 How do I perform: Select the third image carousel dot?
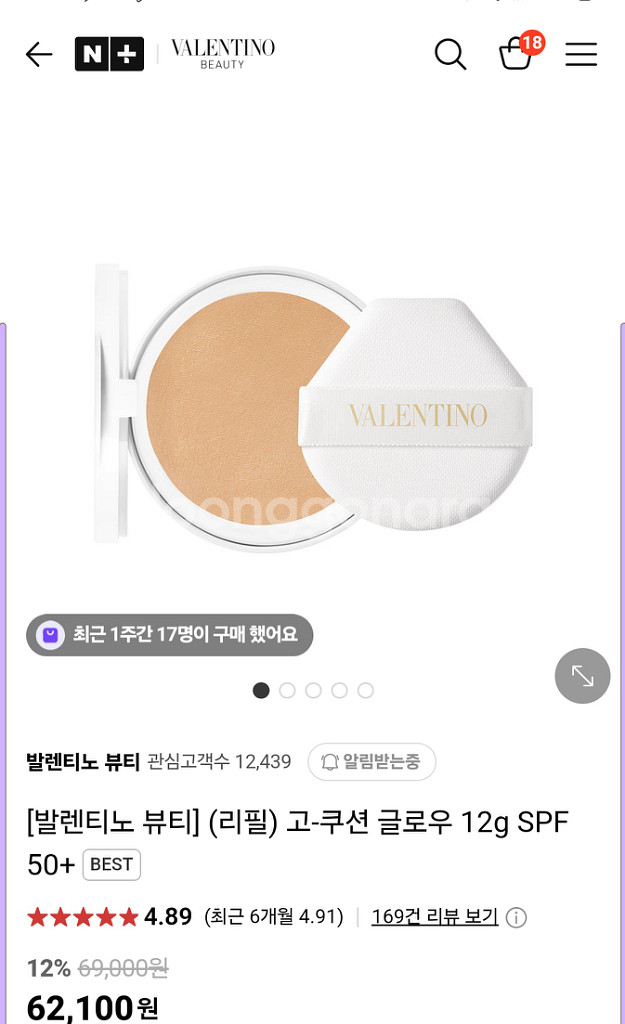(313, 690)
